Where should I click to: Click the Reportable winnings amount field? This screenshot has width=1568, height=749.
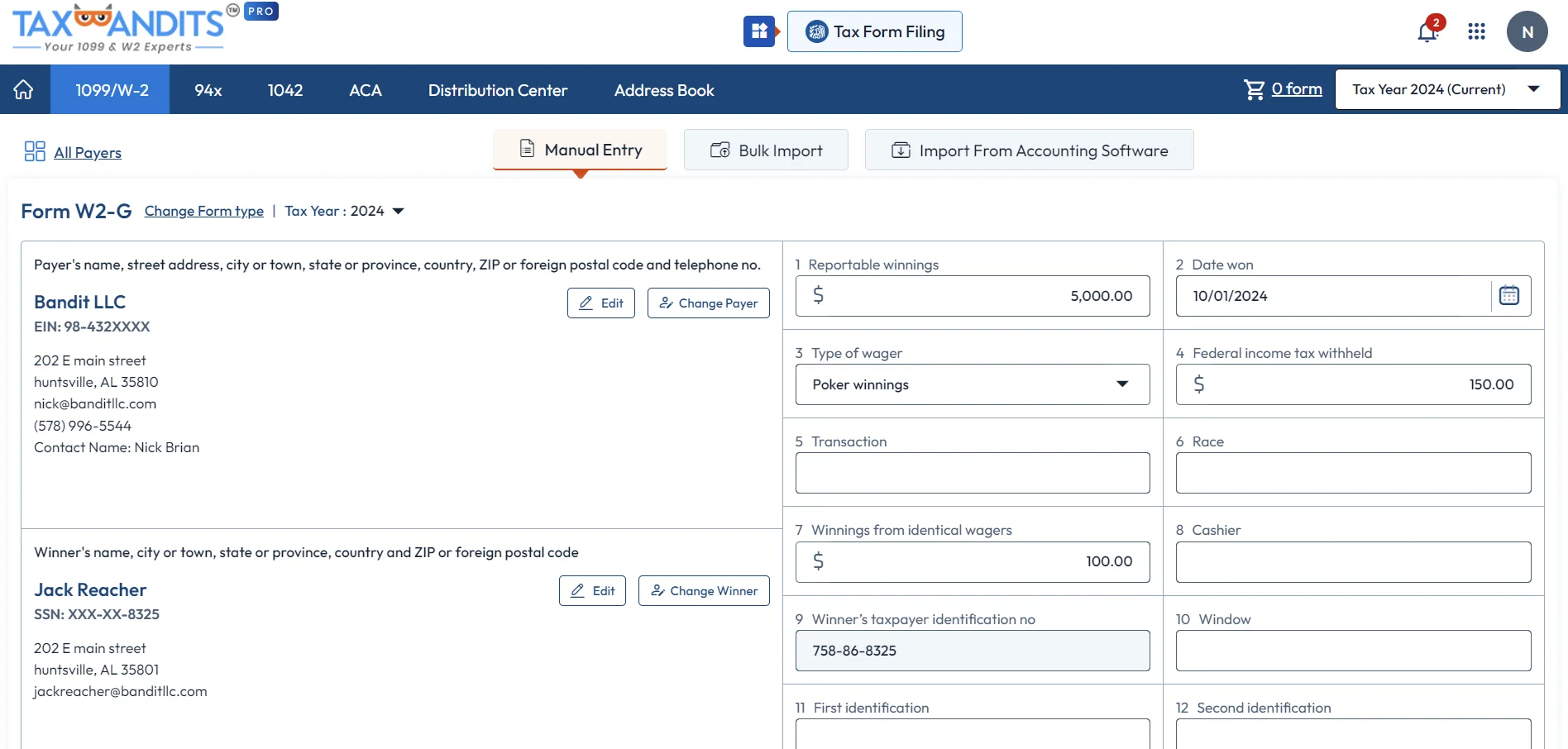[x=973, y=296]
